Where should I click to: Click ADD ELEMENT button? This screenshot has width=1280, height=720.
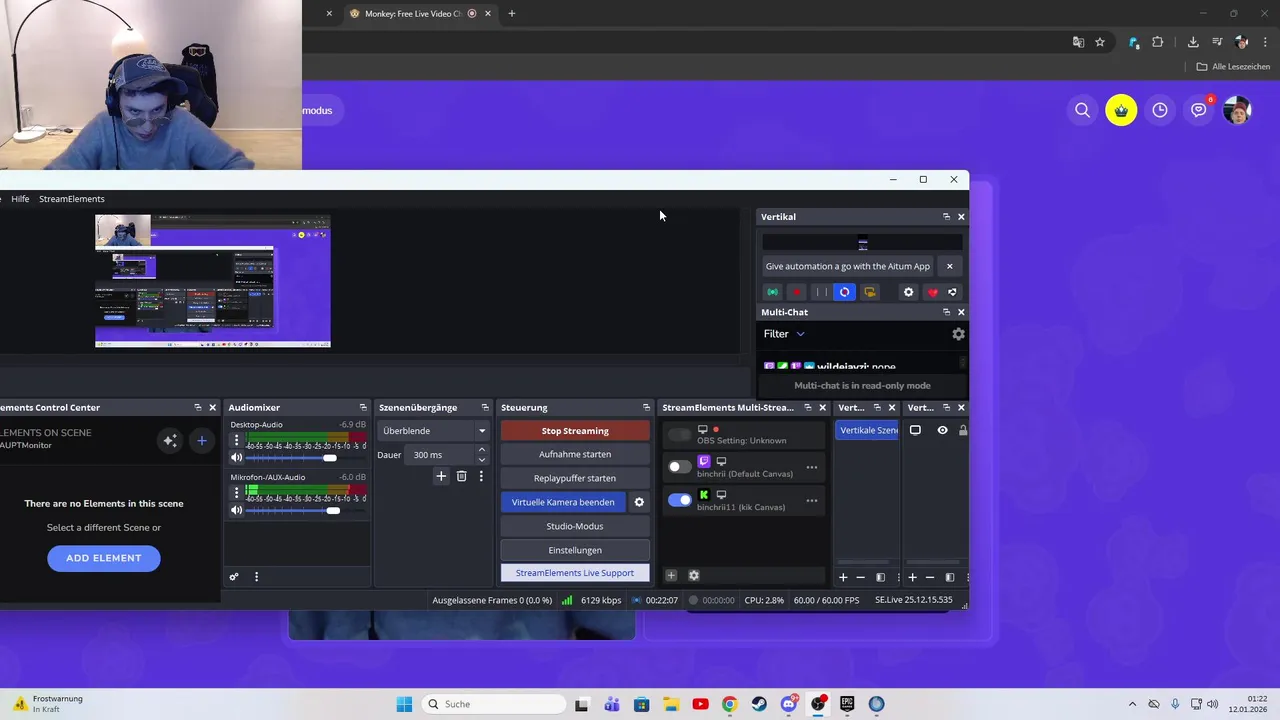[104, 558]
